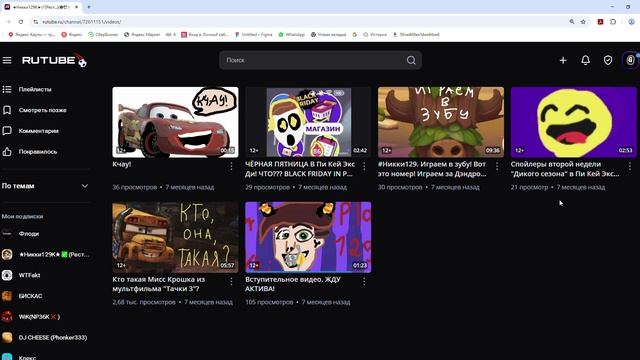This screenshot has height=360, width=640.
Task: Click the search magnifier icon in search bar
Action: point(411,60)
